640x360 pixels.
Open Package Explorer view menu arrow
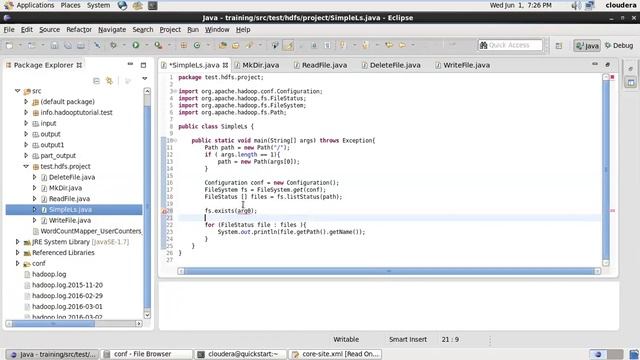click(x=144, y=78)
